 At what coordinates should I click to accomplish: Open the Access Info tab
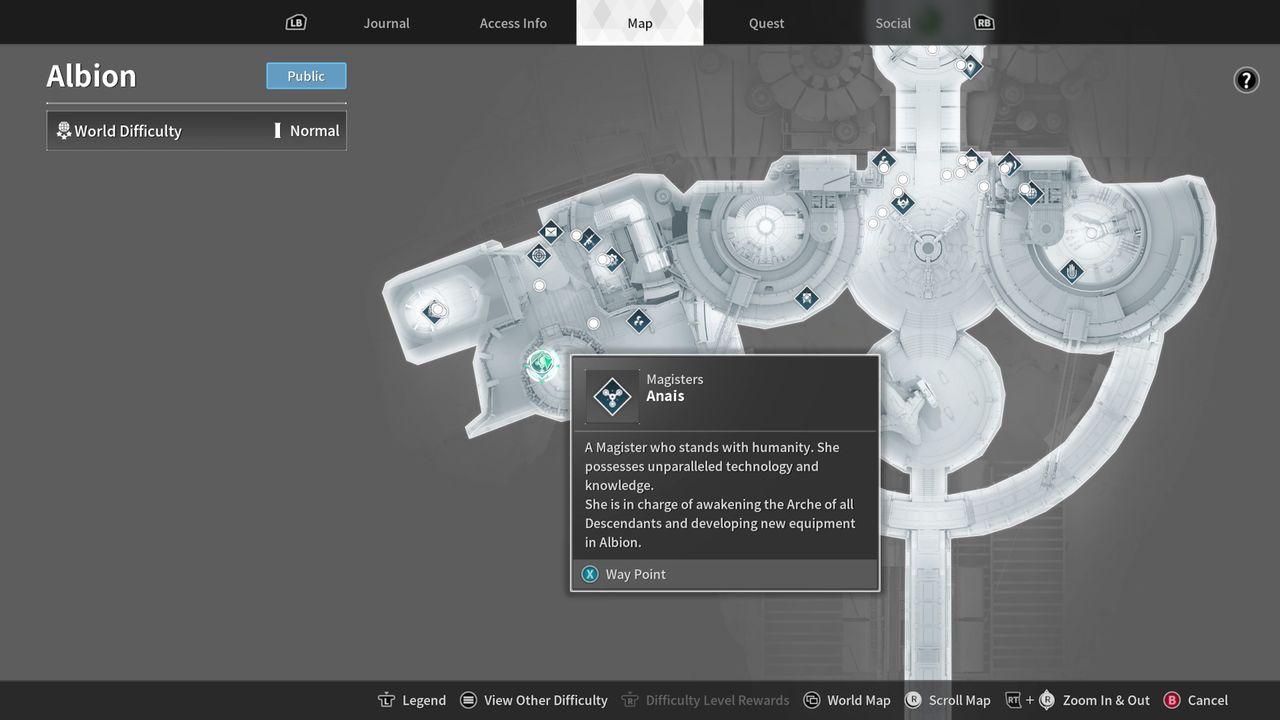(513, 23)
